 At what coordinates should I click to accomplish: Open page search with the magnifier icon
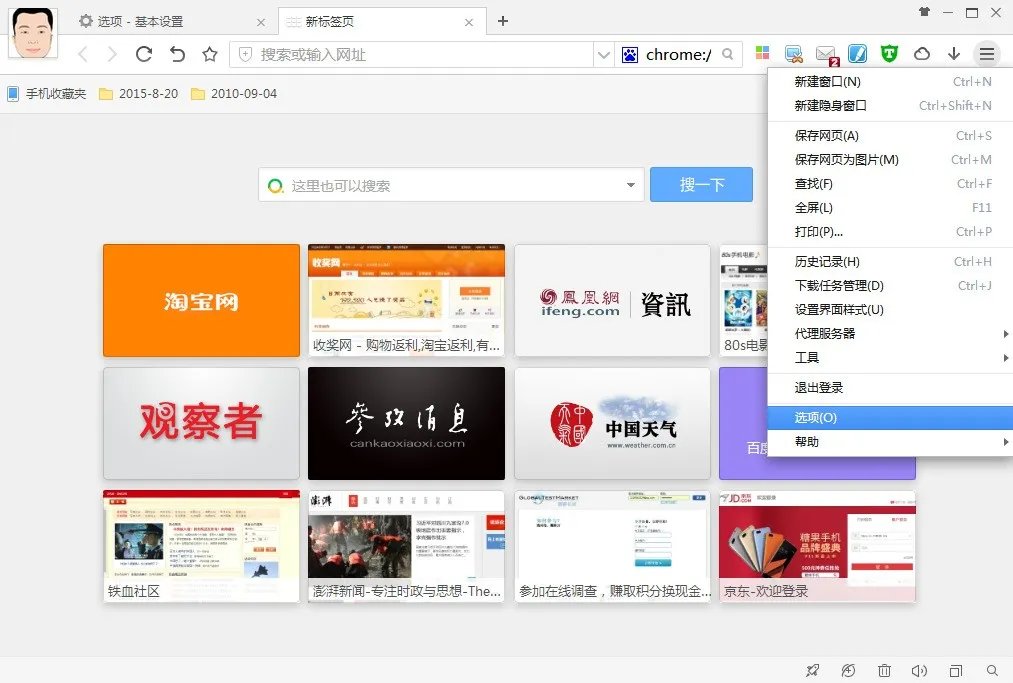pos(991,670)
